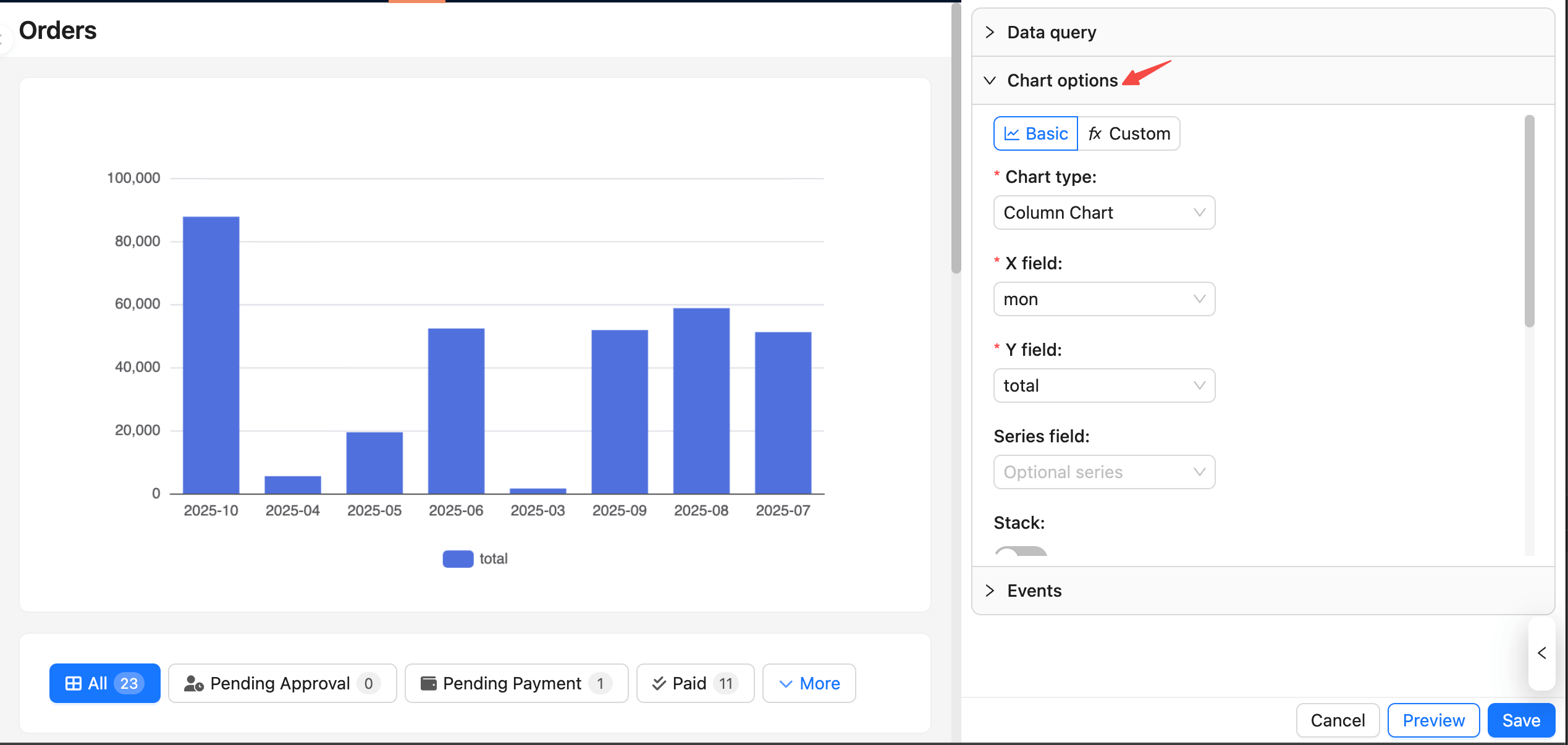The image size is (1568, 745).
Task: Click the wallet icon on Pending Payment
Action: (x=428, y=683)
